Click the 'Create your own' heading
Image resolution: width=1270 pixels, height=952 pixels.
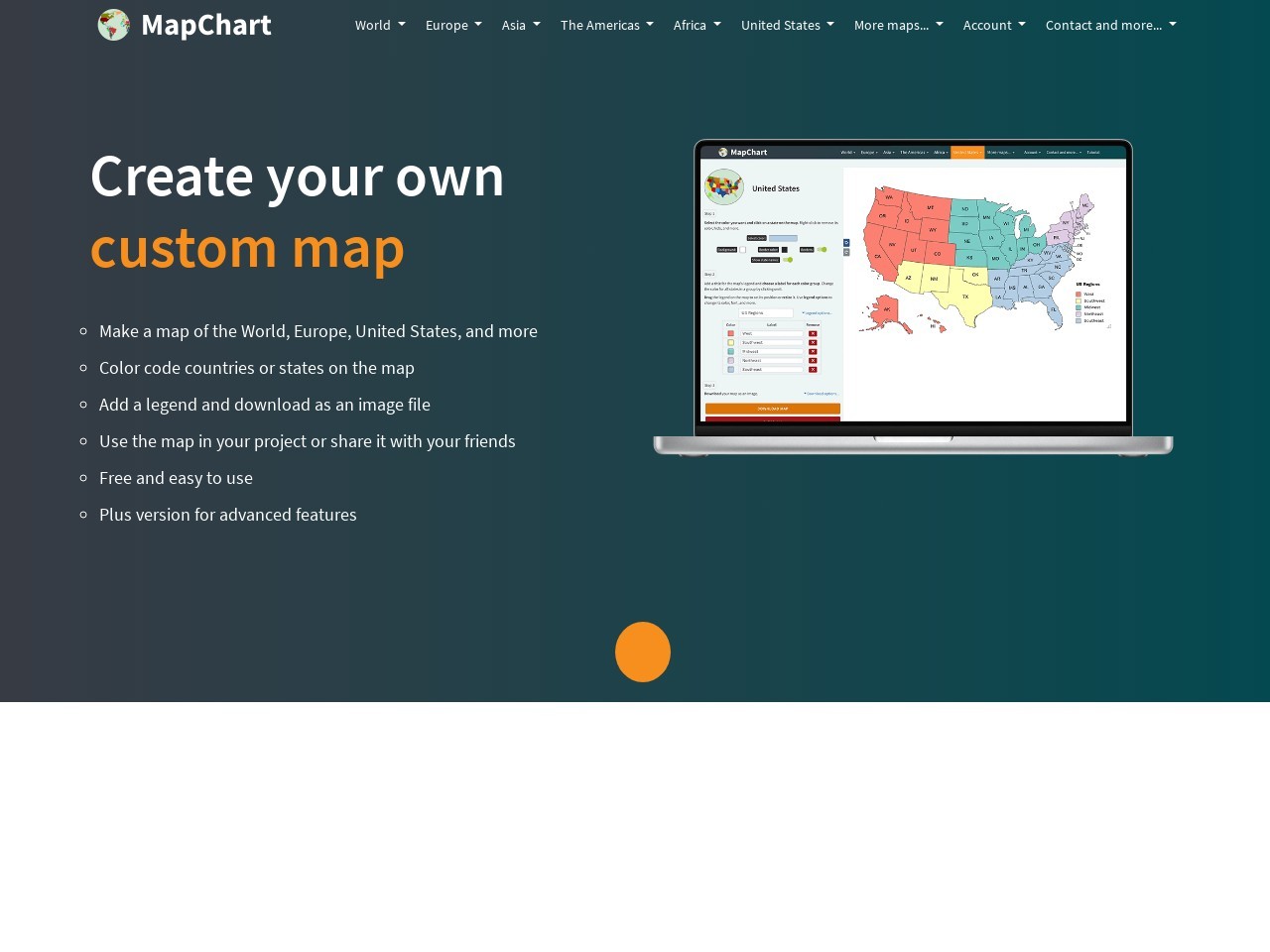pos(298,176)
